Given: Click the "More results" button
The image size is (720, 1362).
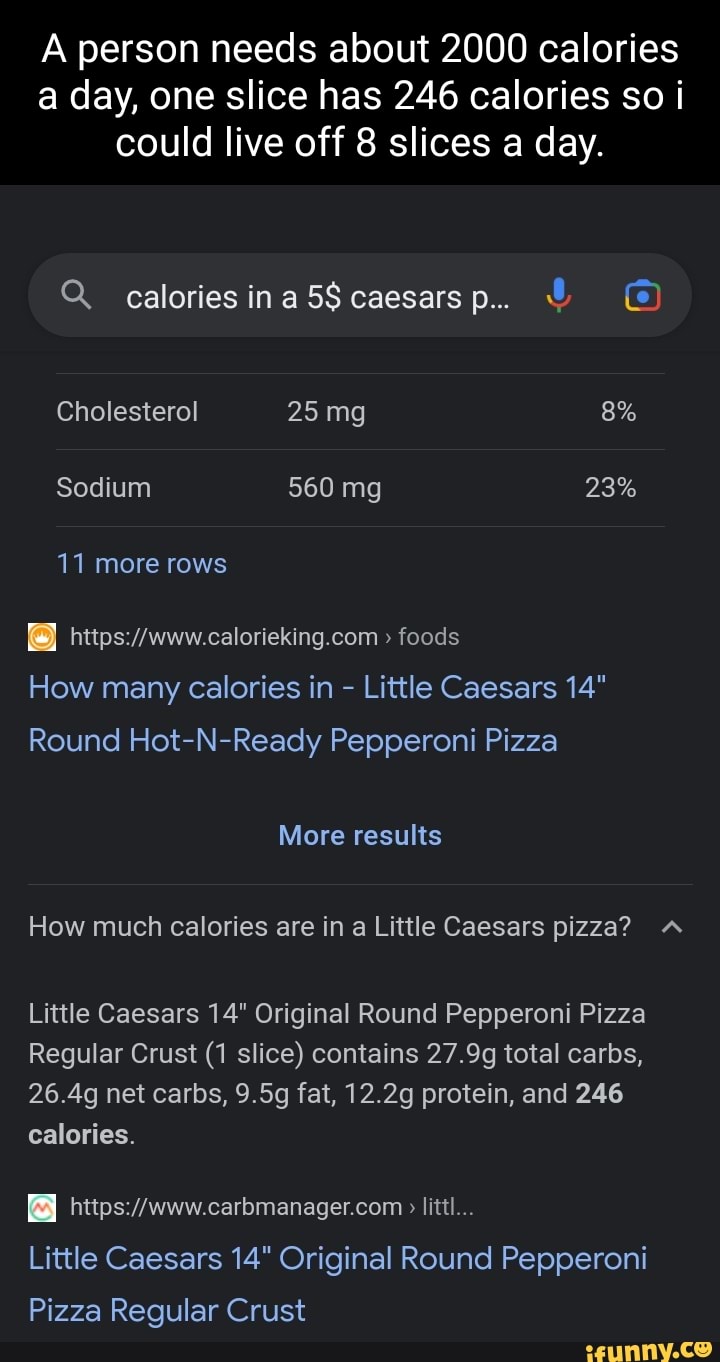Looking at the screenshot, I should (360, 836).
